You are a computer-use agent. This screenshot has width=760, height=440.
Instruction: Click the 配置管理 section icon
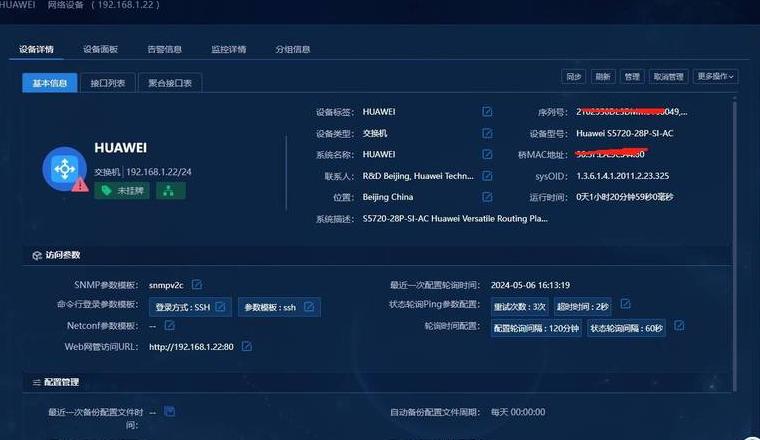36,382
